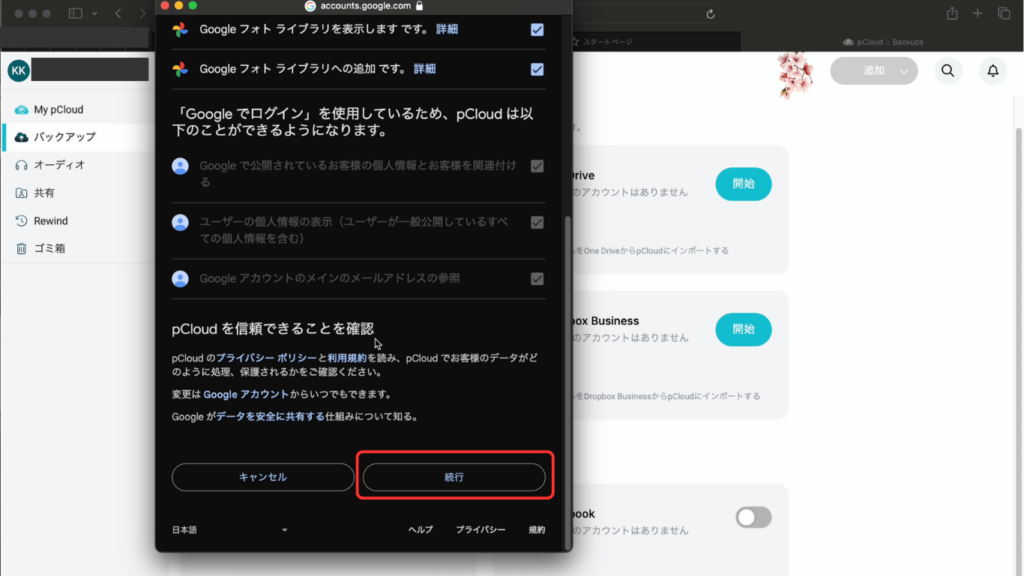Click disabled checkbox for ユーザーの個人情報の表示
Viewport: 1024px width, 576px height.
pyautogui.click(x=537, y=222)
